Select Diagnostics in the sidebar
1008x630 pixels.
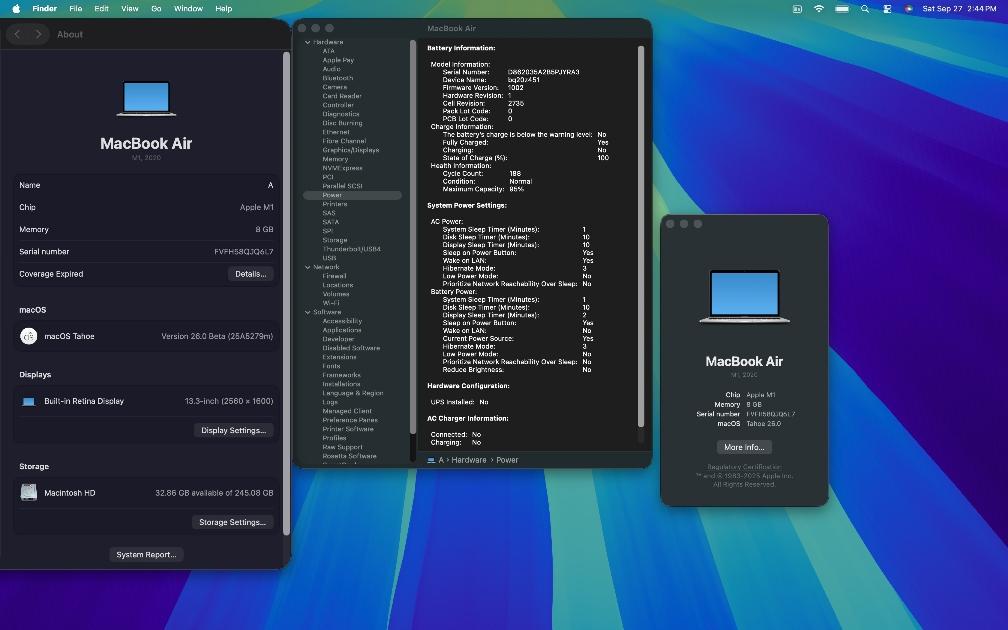pos(341,114)
